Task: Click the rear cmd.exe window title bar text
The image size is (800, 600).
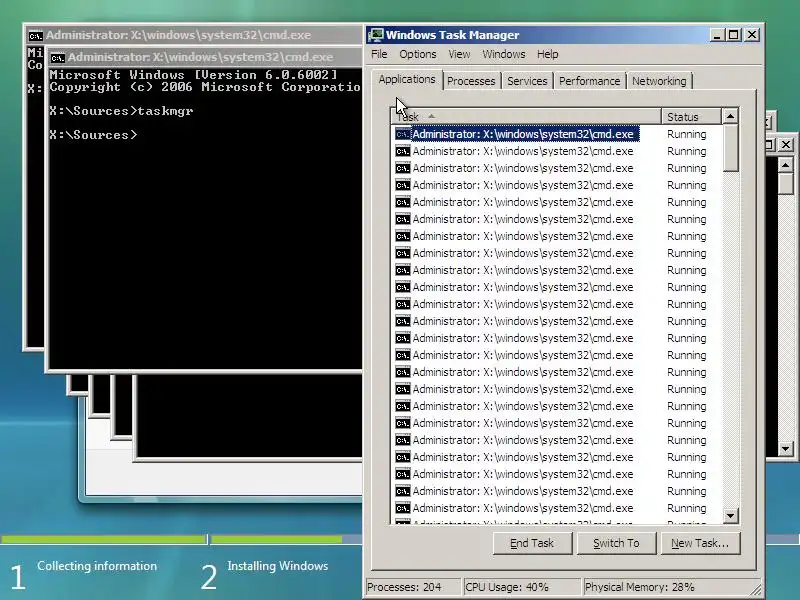Action: 179,35
